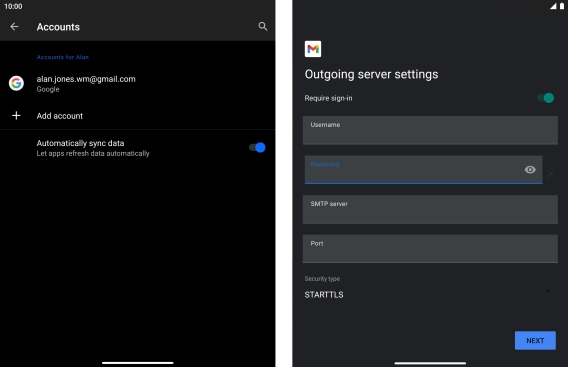The width and height of the screenshot is (568, 367).
Task: Click the 'Accounts for Alan' header
Action: 63,57
